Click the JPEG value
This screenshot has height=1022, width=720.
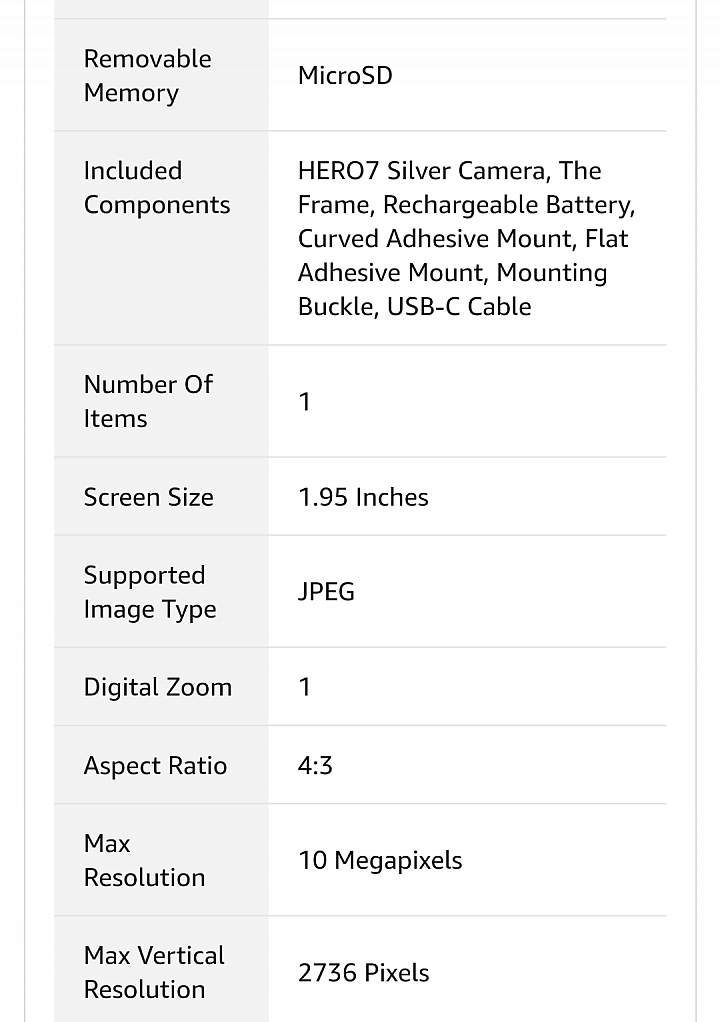pyautogui.click(x=326, y=592)
